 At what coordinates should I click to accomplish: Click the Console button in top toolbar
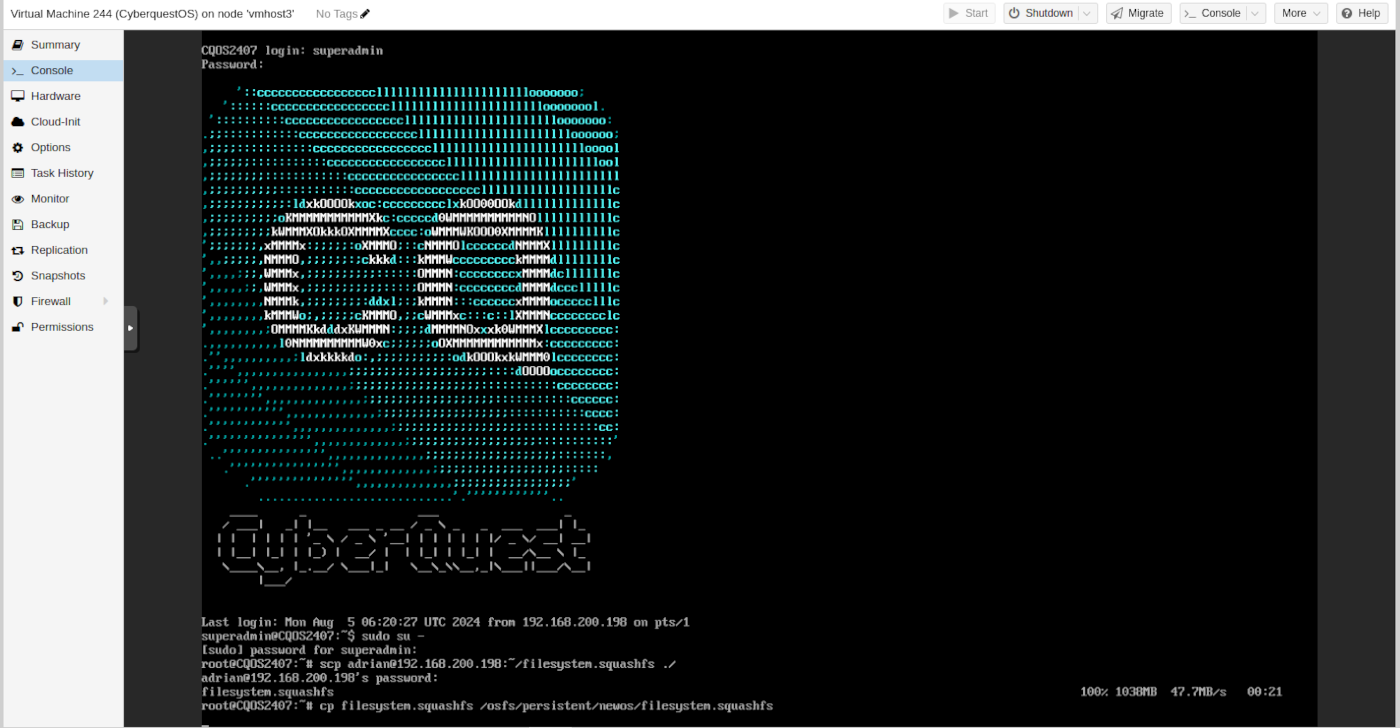pyautogui.click(x=1213, y=13)
